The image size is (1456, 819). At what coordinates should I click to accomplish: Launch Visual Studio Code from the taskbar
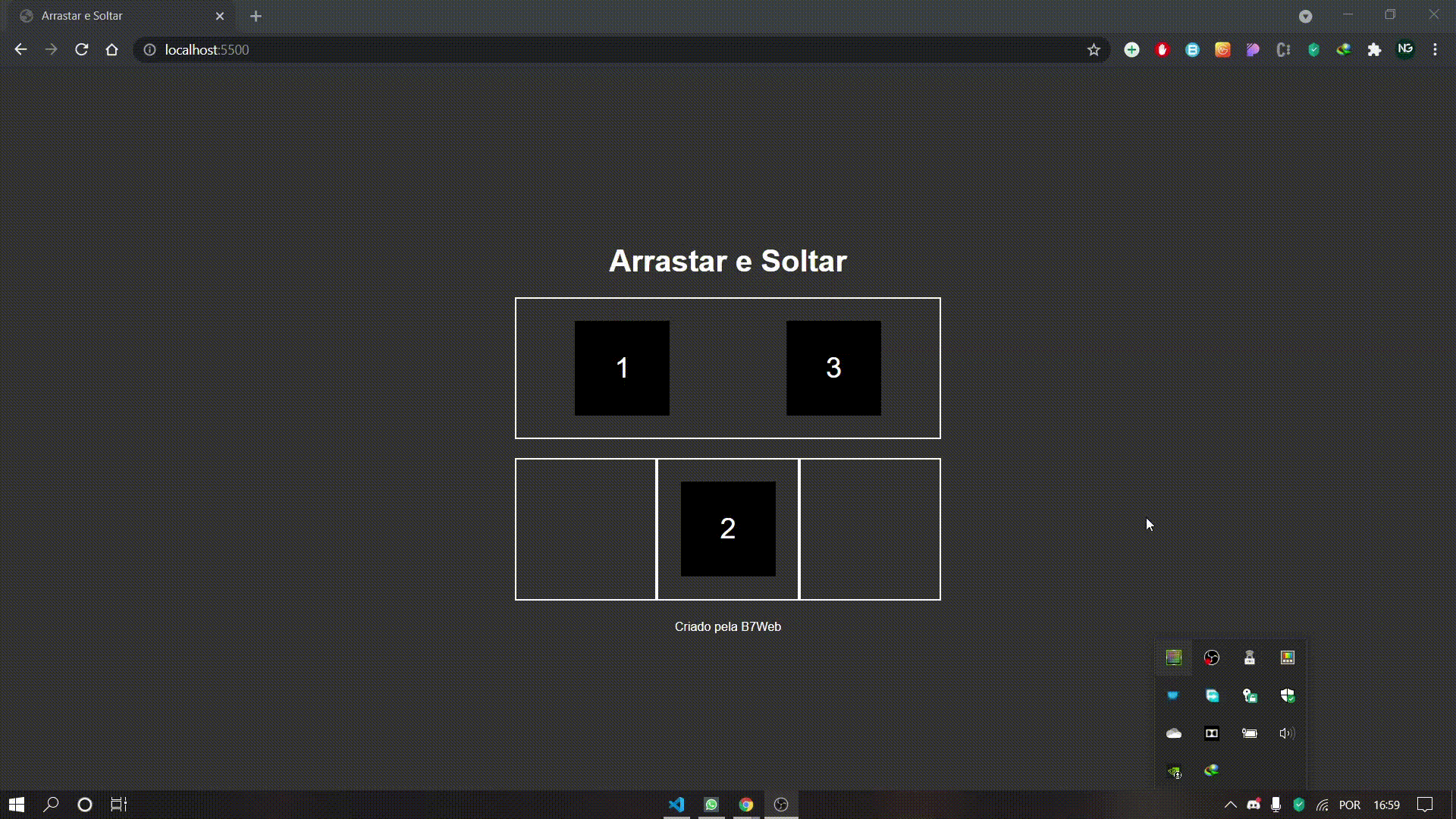coord(676,805)
